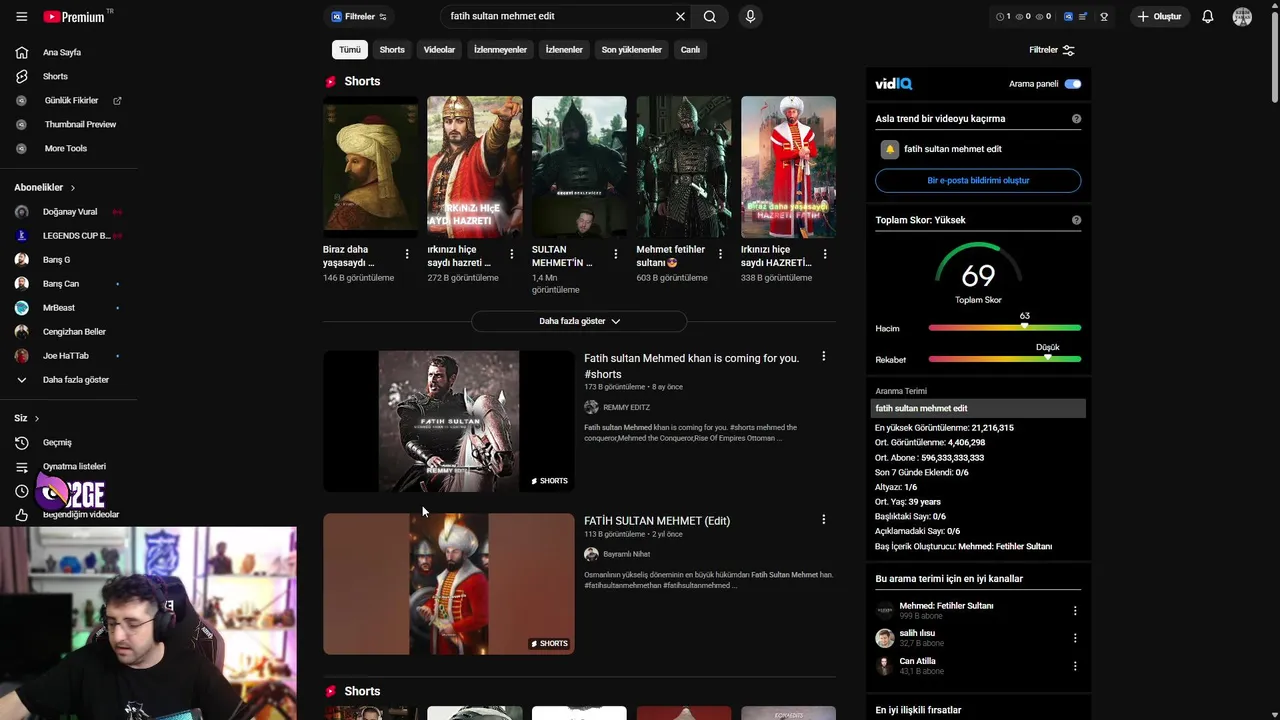1280x720 pixels.
Task: Select the İzlenmeyenler filter chip
Action: point(500,49)
